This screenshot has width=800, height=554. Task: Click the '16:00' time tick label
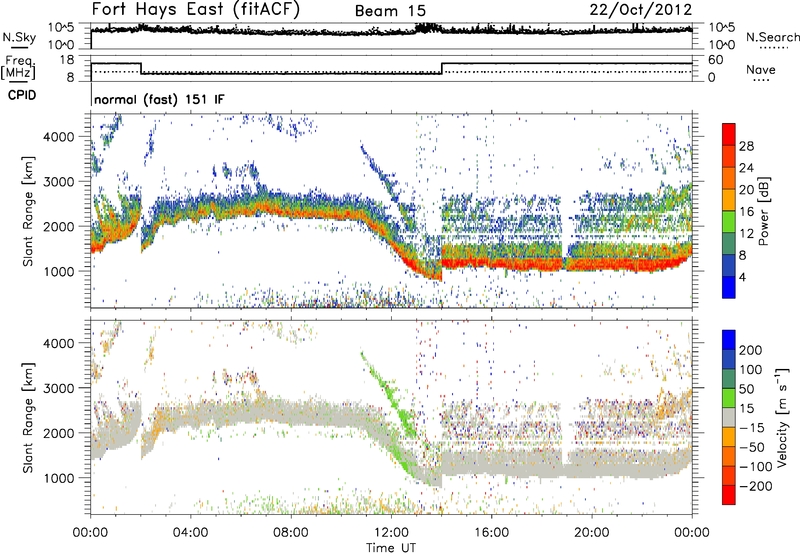coord(491,533)
